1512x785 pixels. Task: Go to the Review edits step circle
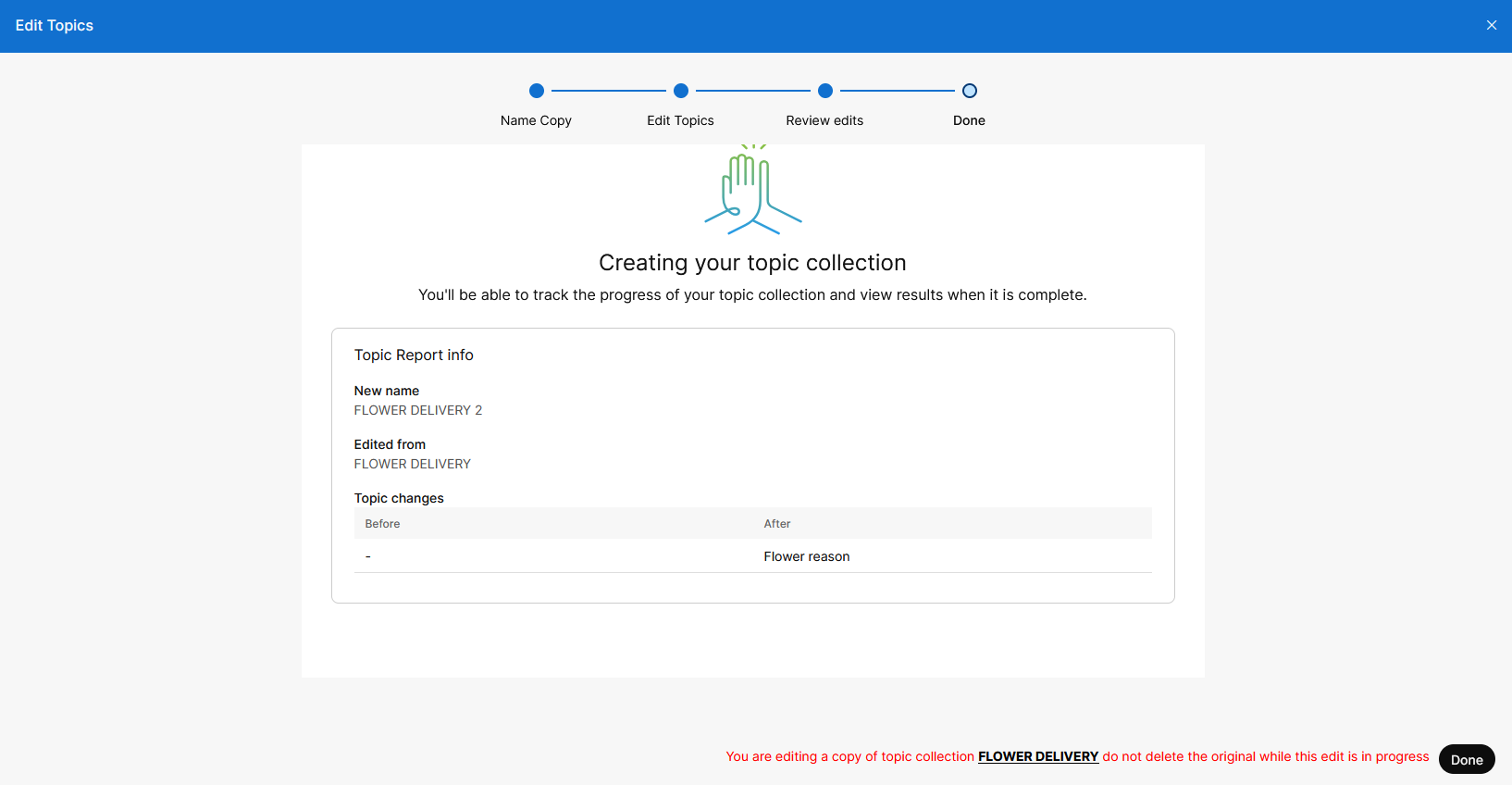point(824,91)
